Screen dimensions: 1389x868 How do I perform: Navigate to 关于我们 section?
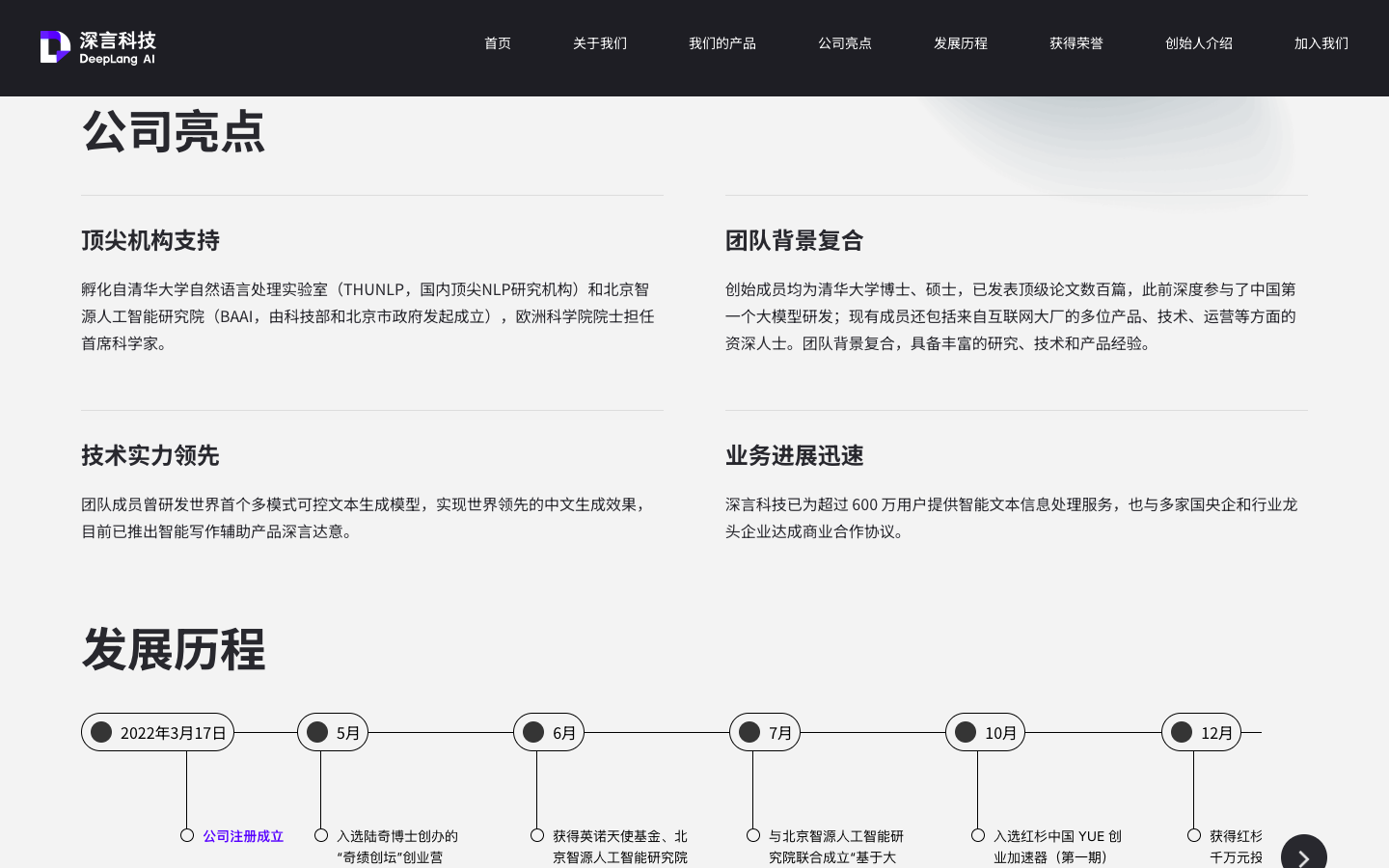click(x=599, y=43)
